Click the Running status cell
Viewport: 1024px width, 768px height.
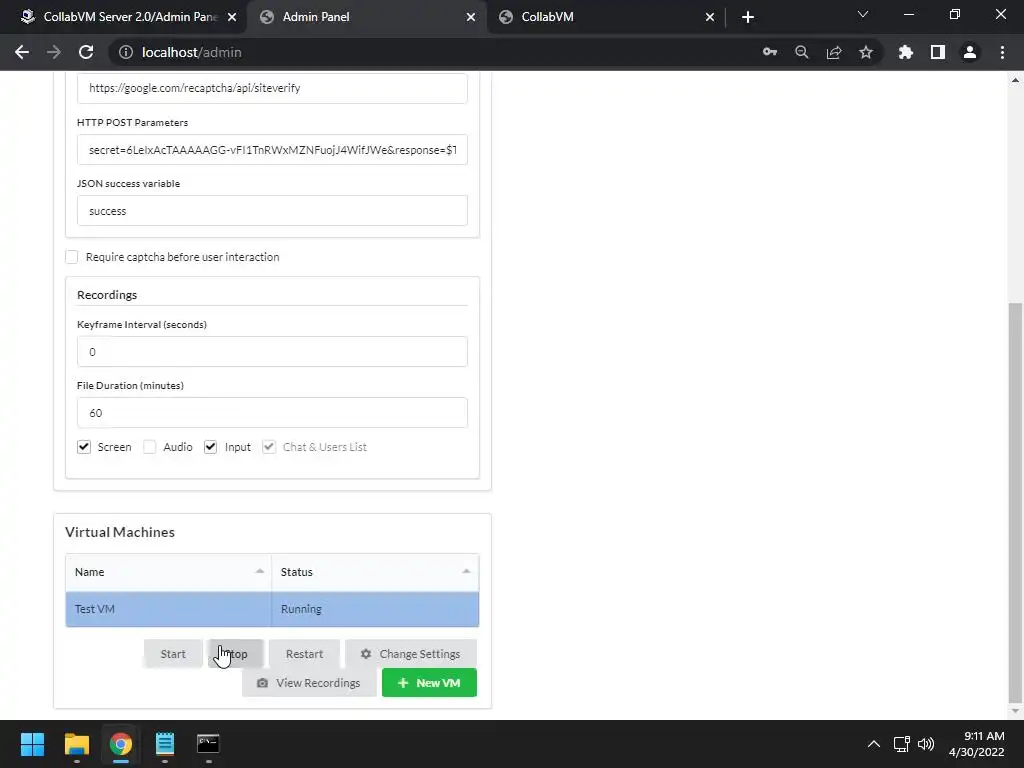tap(375, 609)
